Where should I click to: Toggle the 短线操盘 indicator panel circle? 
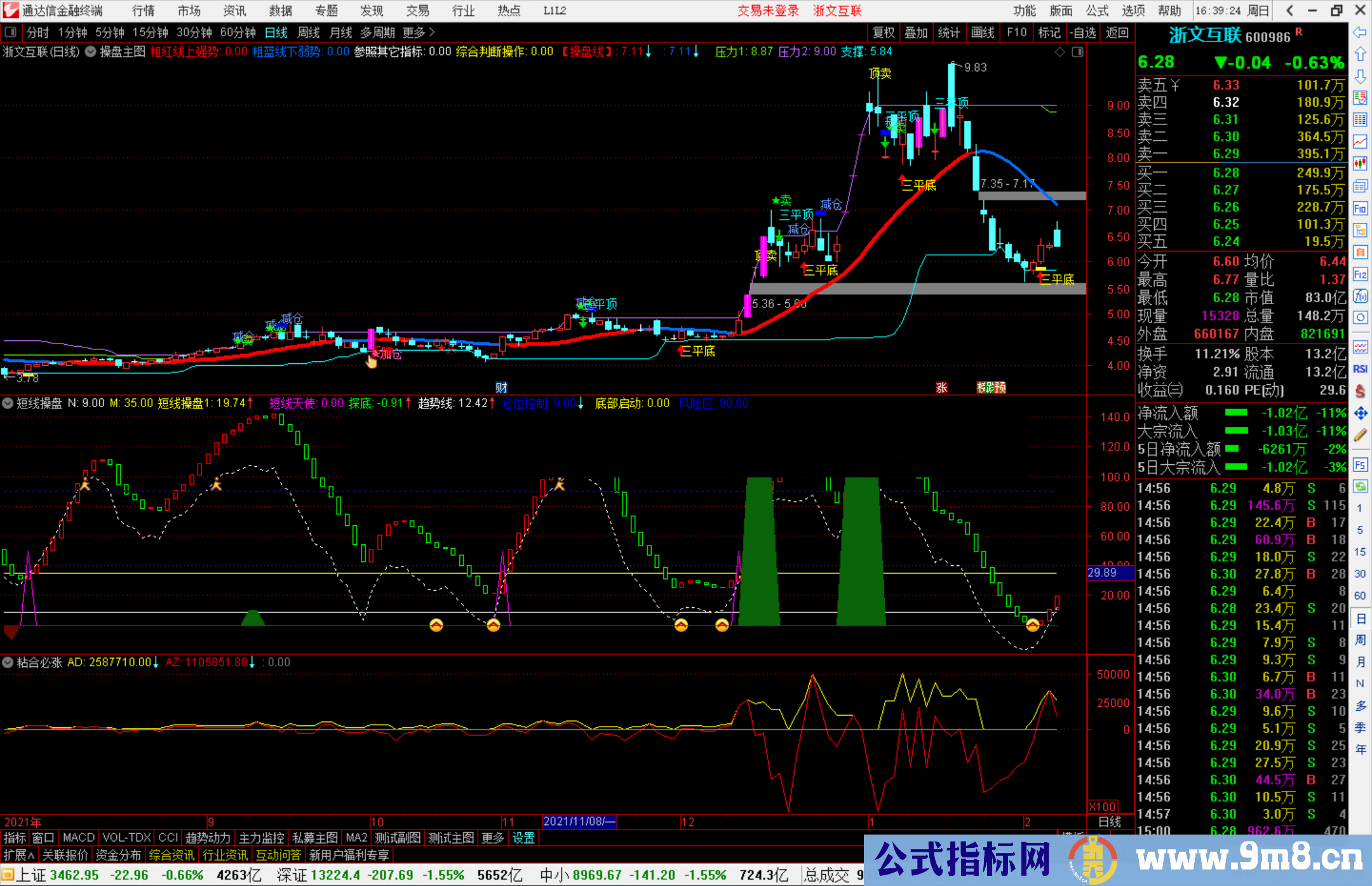point(8,403)
